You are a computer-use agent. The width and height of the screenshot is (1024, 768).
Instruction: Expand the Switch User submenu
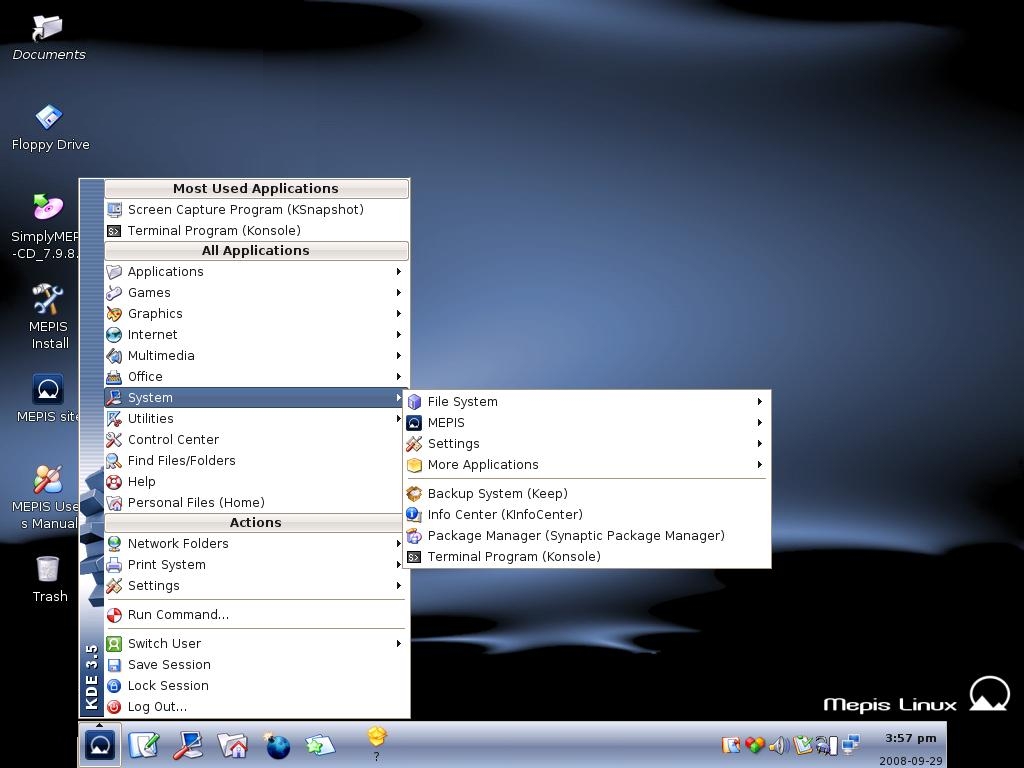[x=257, y=643]
